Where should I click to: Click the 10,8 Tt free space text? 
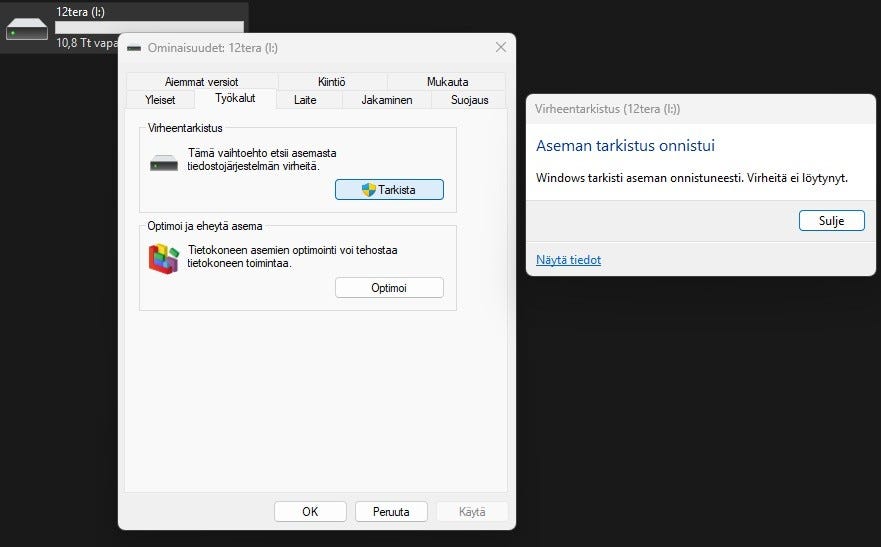[87, 43]
